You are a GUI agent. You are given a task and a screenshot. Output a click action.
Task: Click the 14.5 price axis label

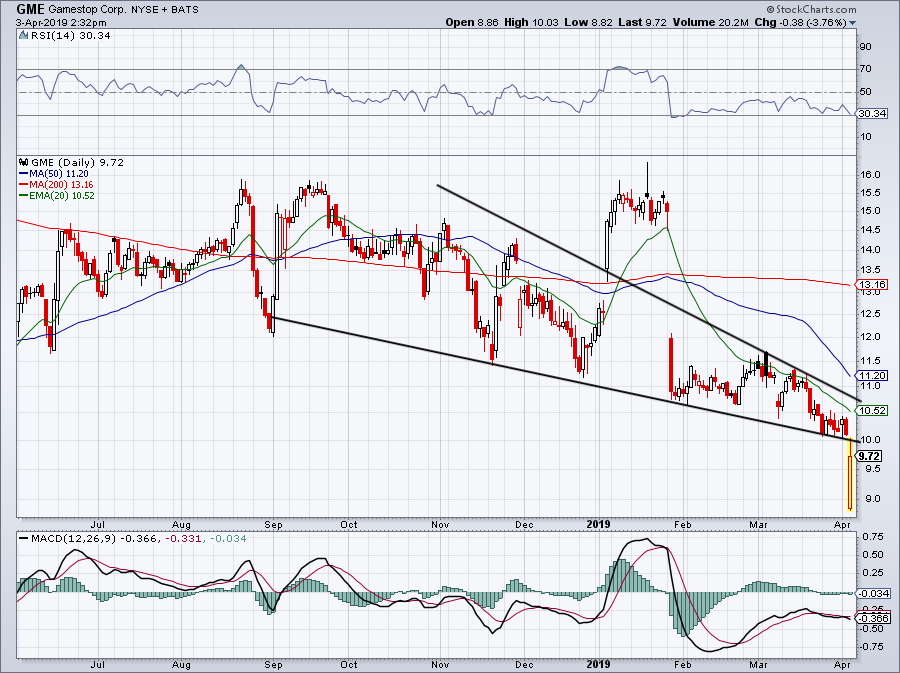tap(871, 230)
